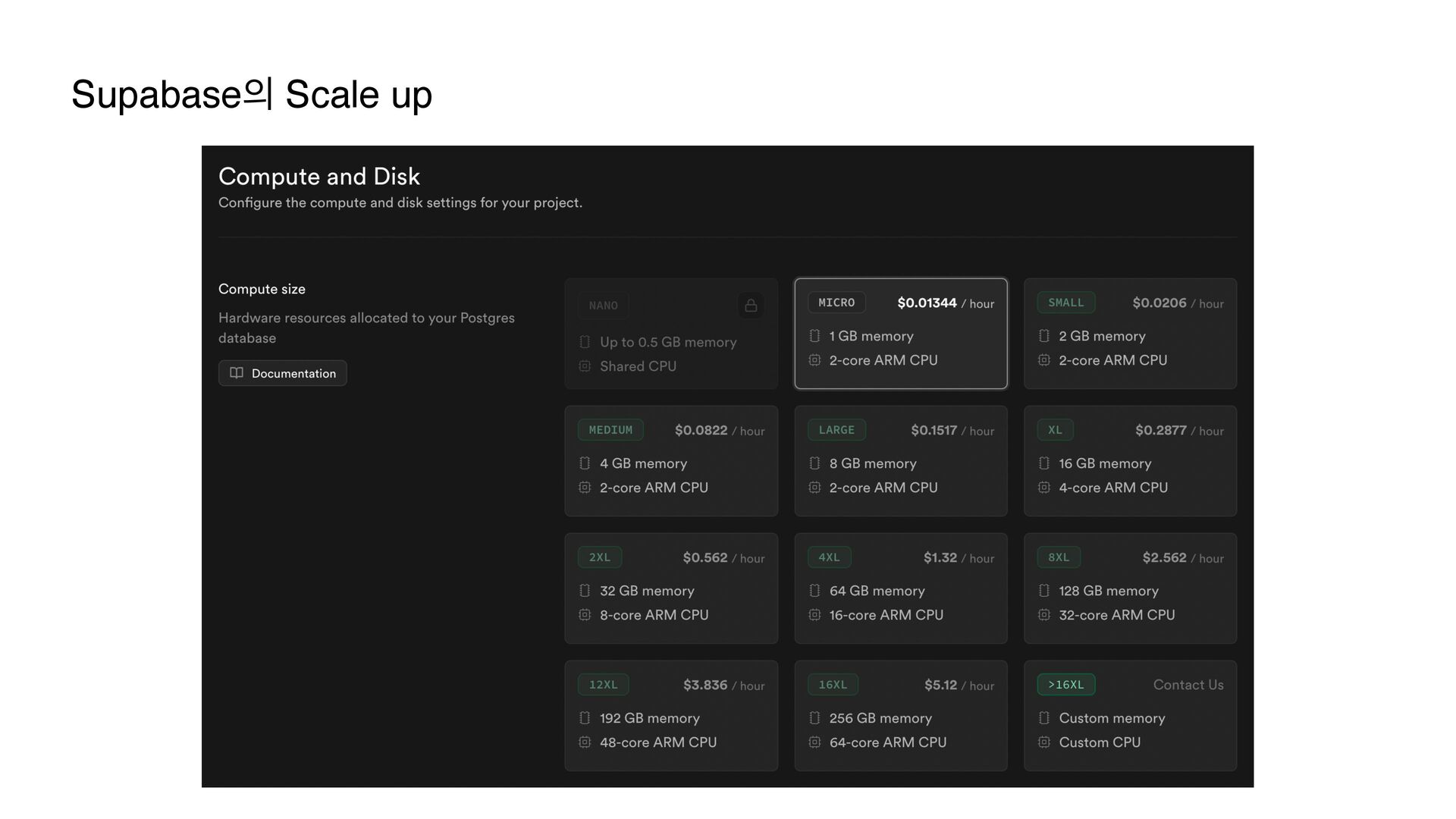Pick the 4XL compute size card

tap(900, 588)
